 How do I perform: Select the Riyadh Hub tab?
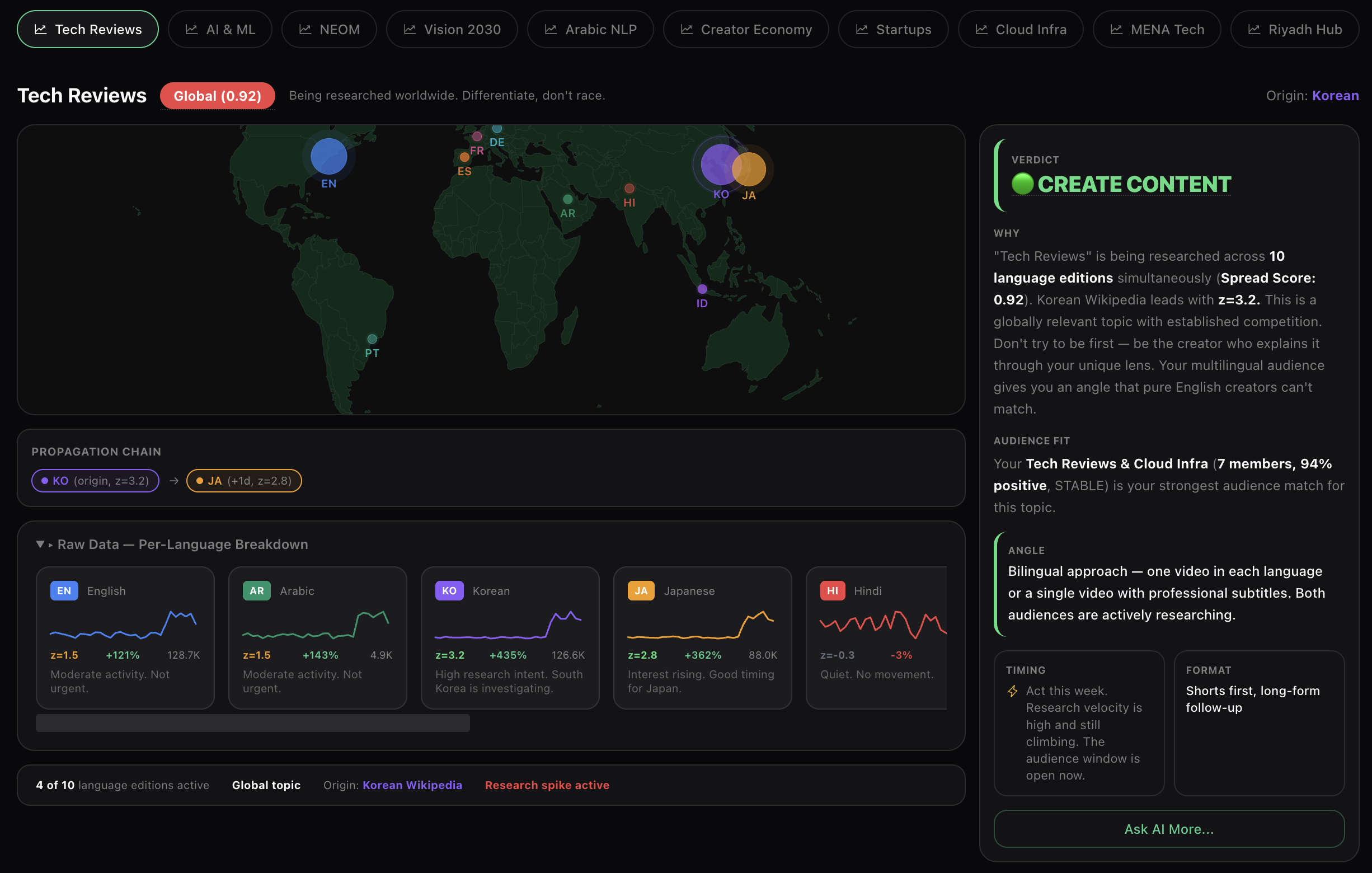(x=1295, y=29)
